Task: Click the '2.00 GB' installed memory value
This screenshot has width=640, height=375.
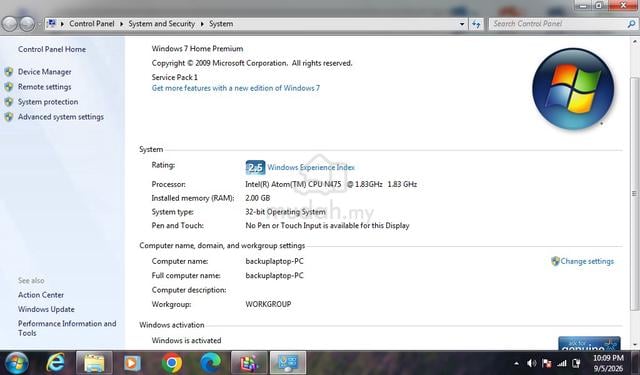Action: (258, 198)
